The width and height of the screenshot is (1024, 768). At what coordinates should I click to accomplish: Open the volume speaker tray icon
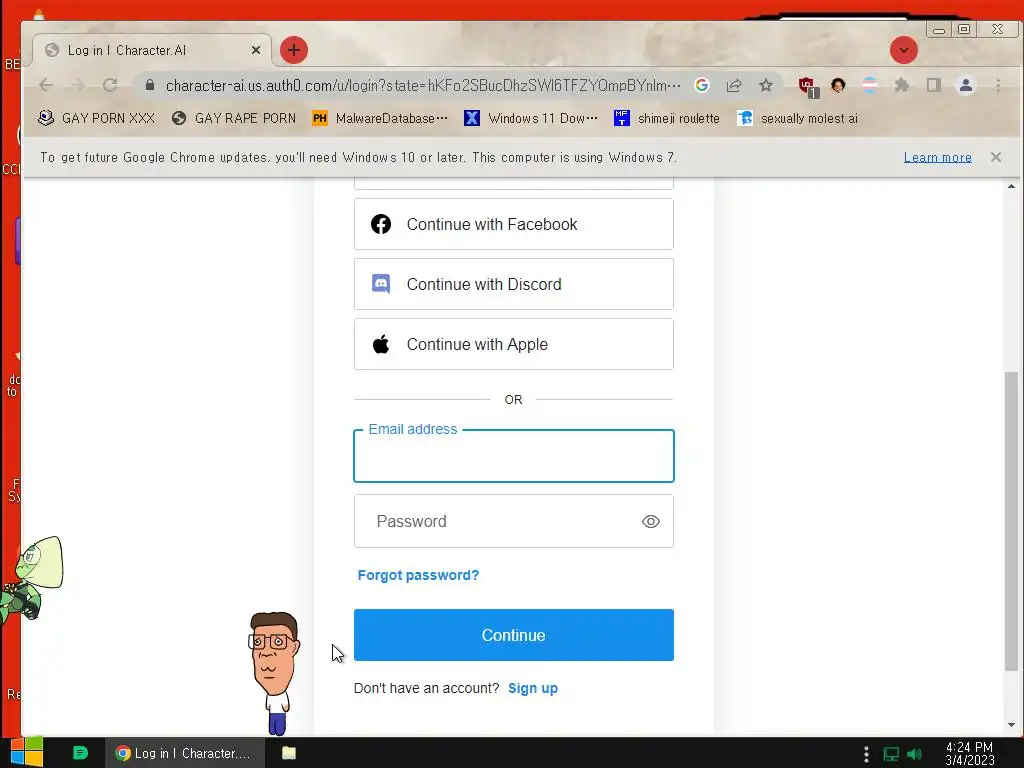tap(914, 754)
